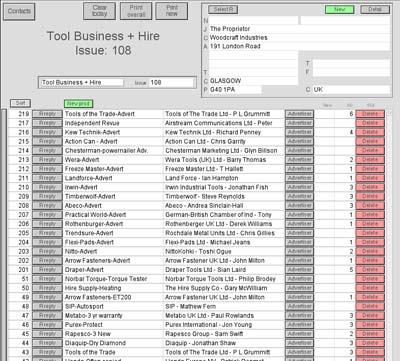Click Advertiser button for Kew Technik row

(299, 132)
